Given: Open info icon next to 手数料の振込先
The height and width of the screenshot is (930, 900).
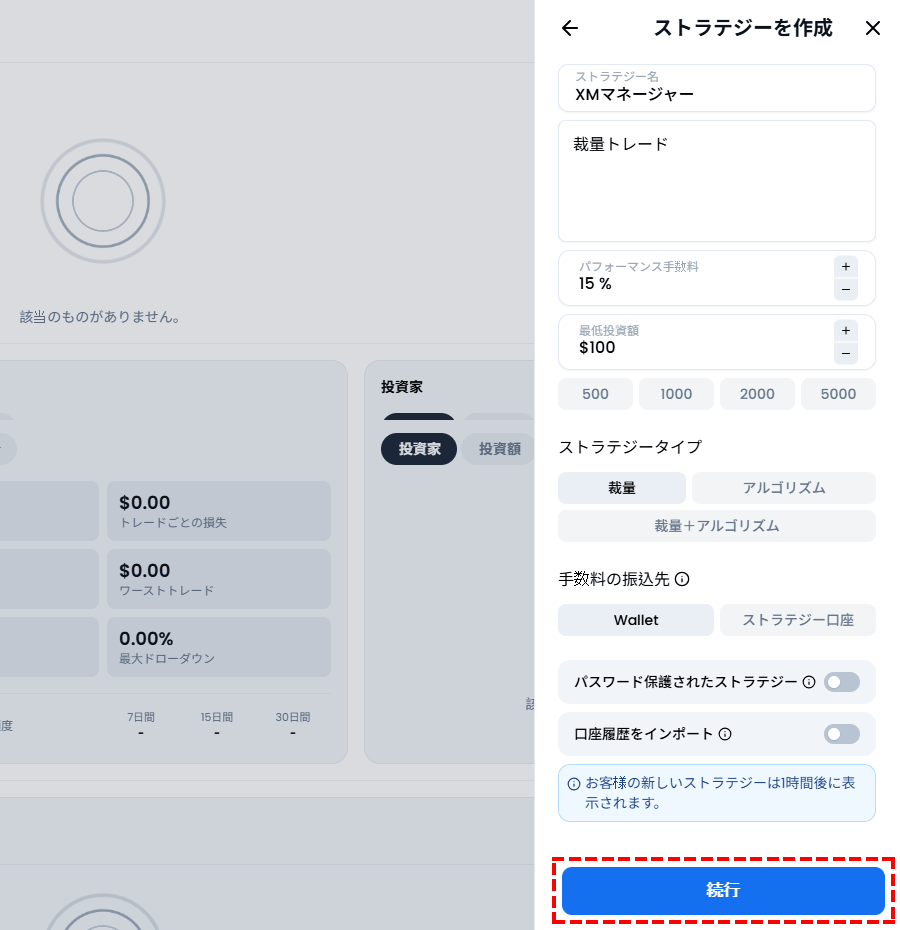Looking at the screenshot, I should [x=682, y=579].
